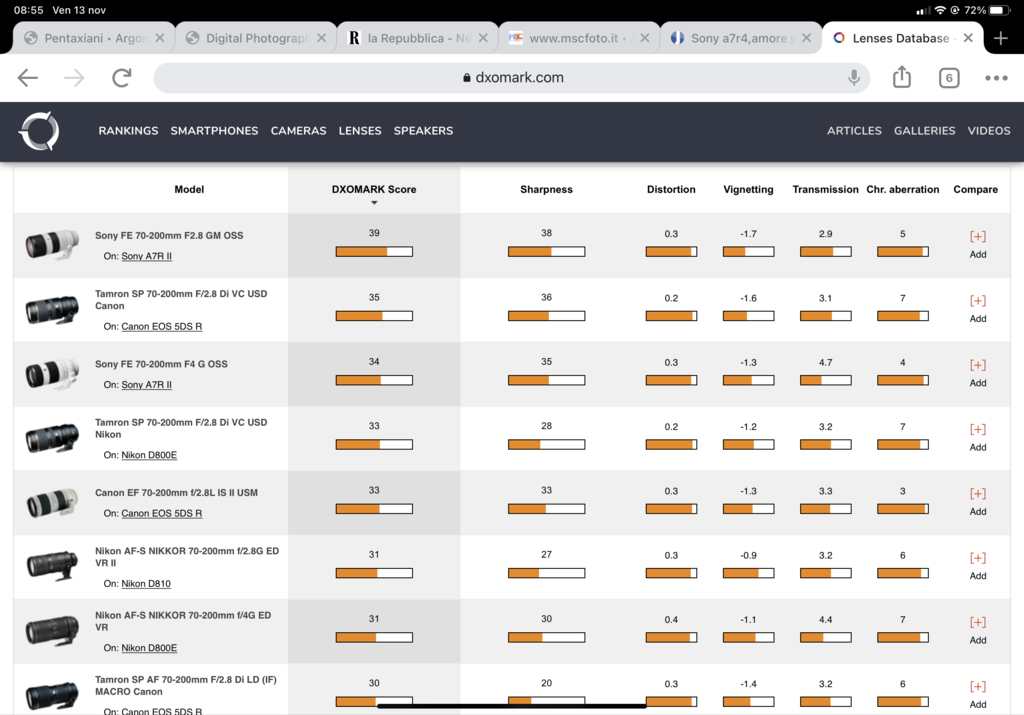Click DXOMARK score bar showing 39
Screen dimensions: 1024x715
click(374, 251)
